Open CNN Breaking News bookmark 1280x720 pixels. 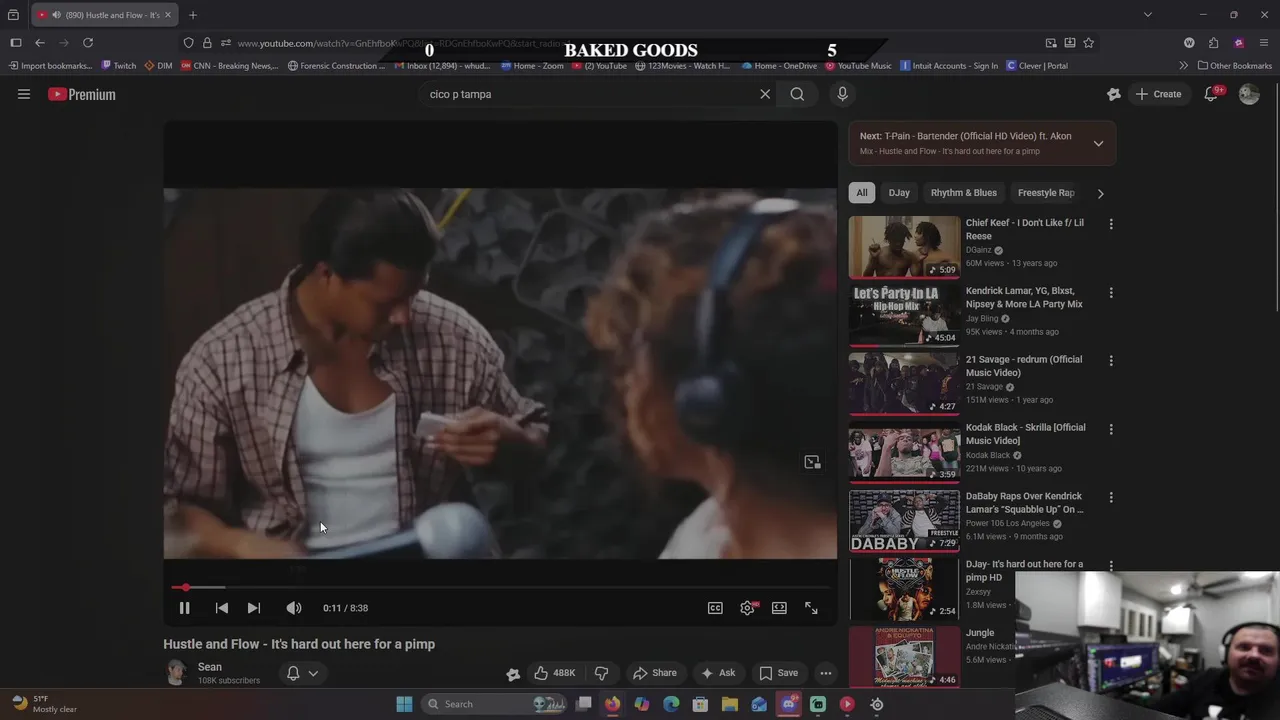229,66
